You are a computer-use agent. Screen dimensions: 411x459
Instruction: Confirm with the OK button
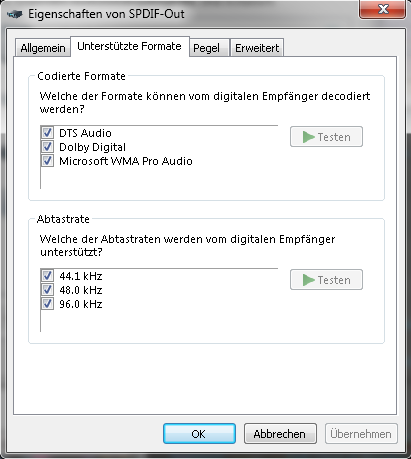199,434
